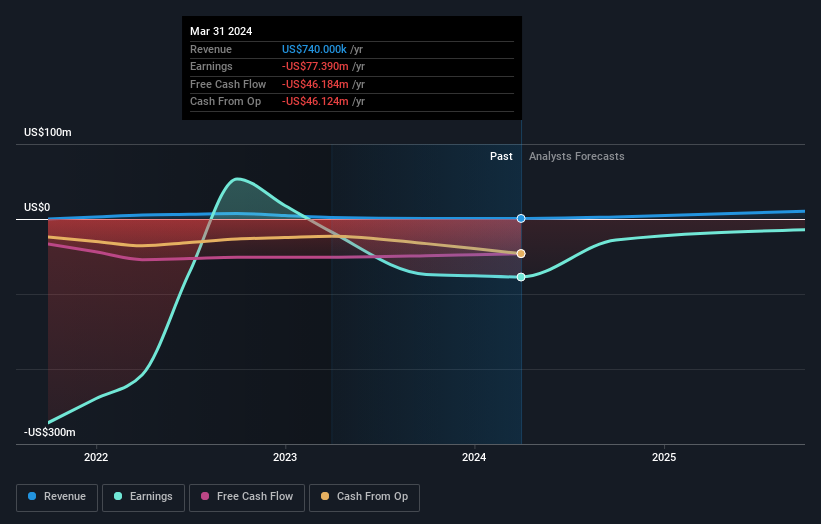The width and height of the screenshot is (821, 524).
Task: Click the 2022 x-axis label
Action: (x=96, y=458)
